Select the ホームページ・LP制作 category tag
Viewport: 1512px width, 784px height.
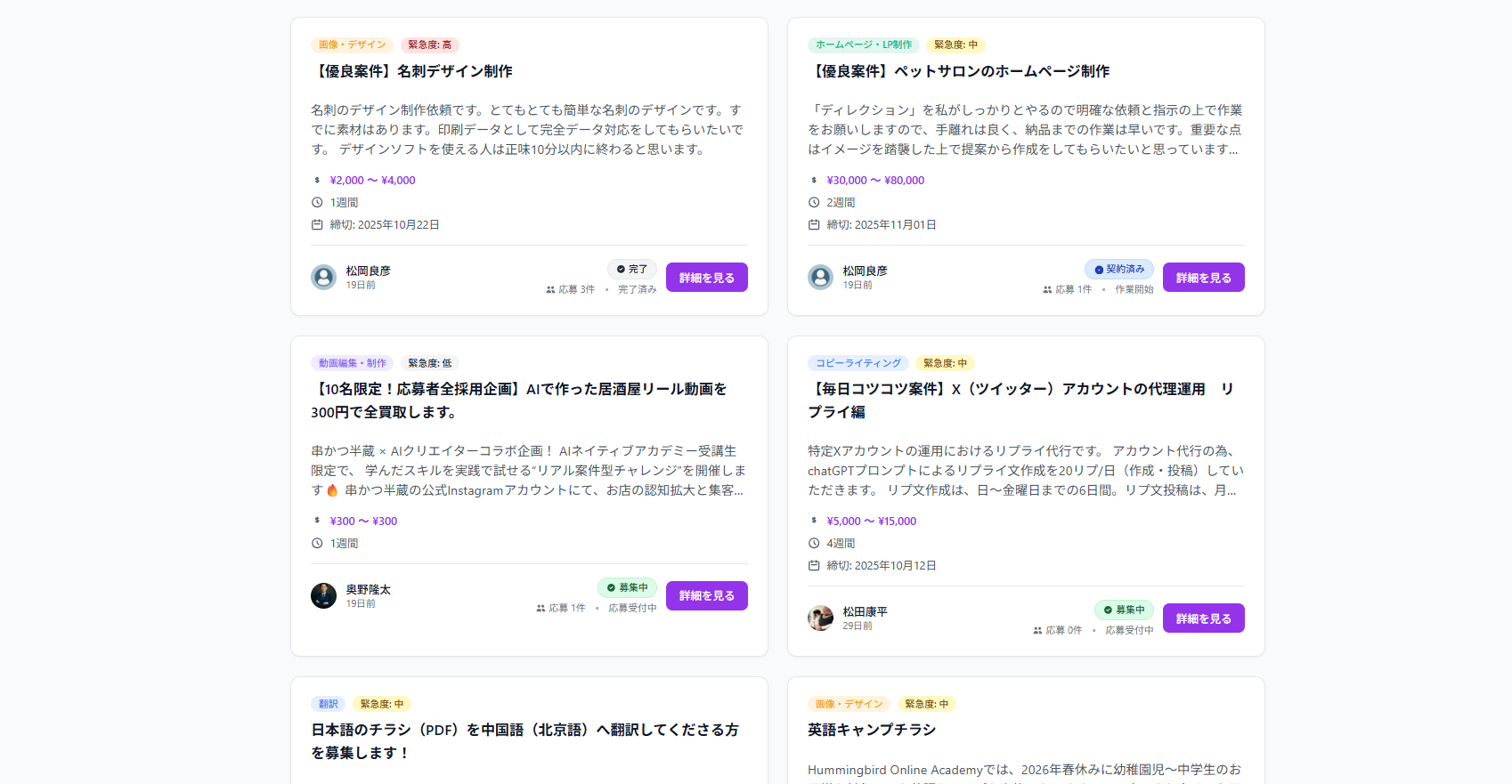(x=864, y=44)
